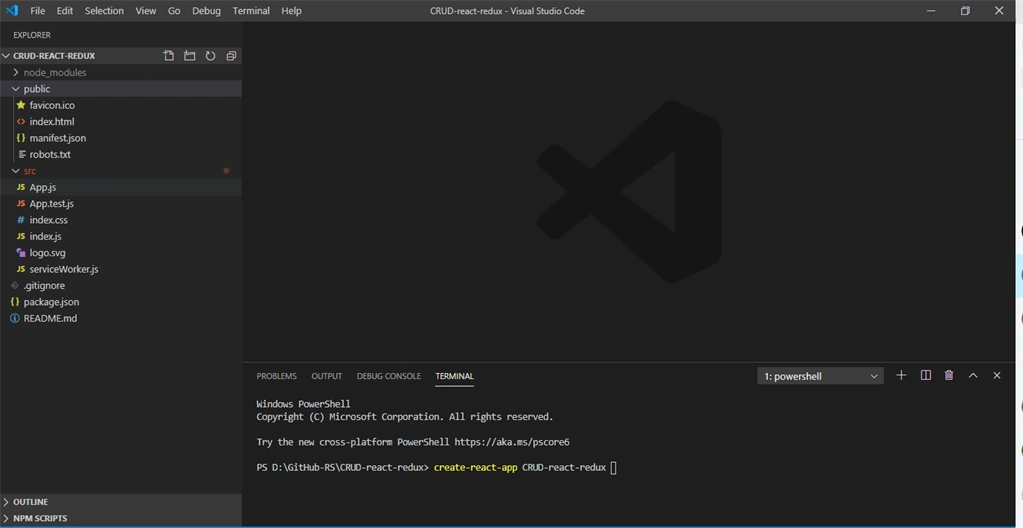This screenshot has height=528, width=1023.
Task: Restore down the VS Code window
Action: 965,10
